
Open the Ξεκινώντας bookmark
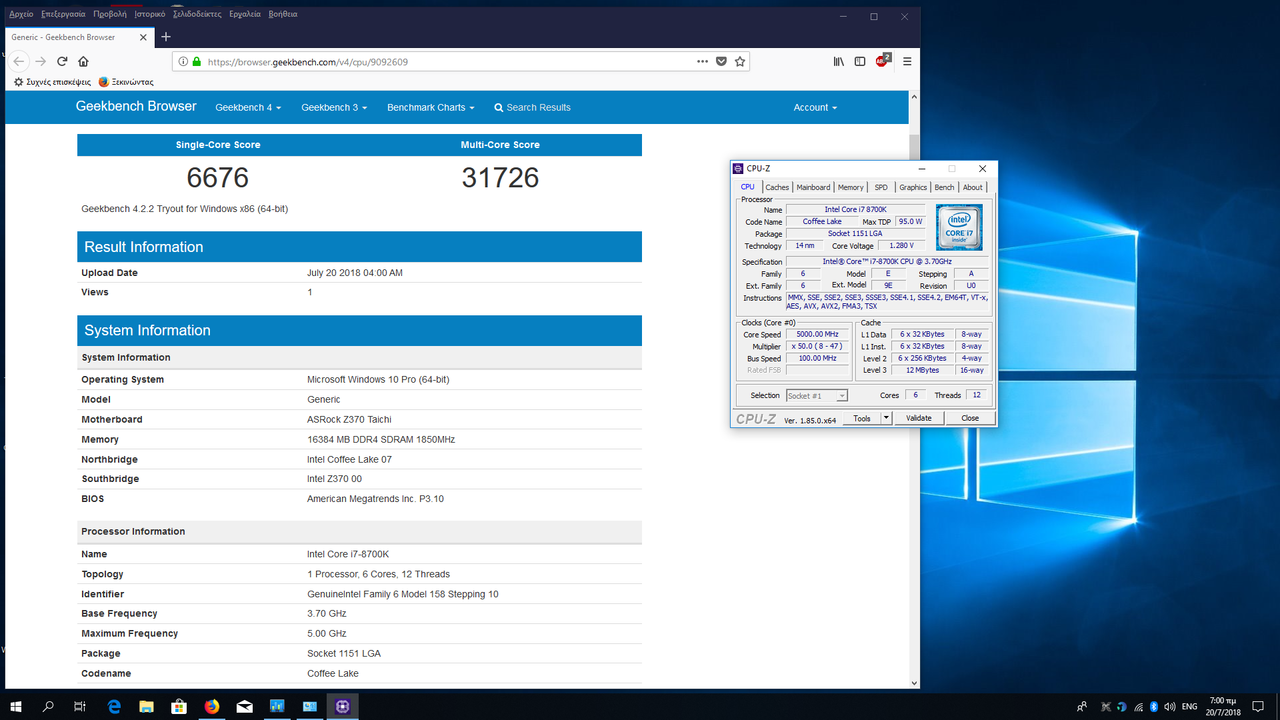click(126, 82)
